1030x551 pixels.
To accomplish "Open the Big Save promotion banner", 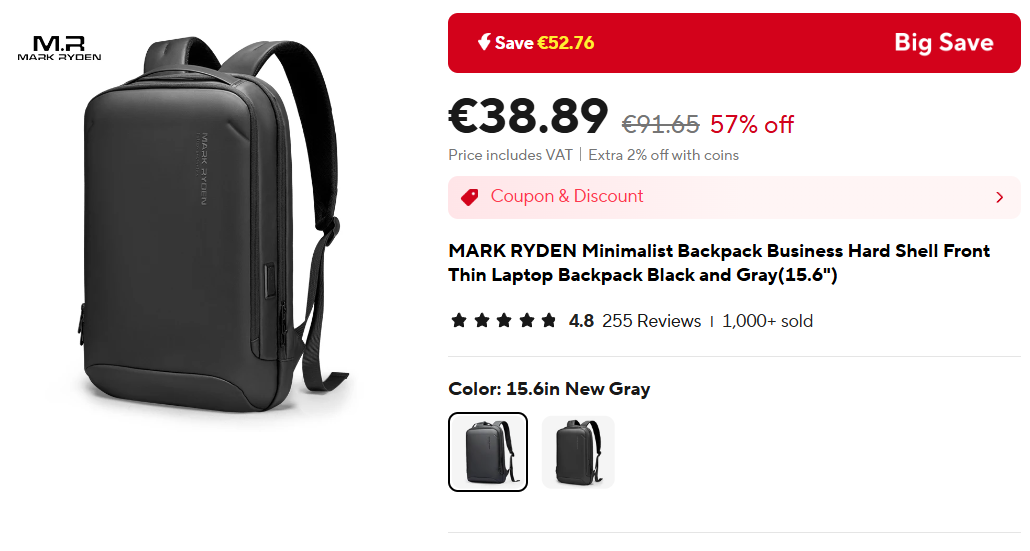I will tap(734, 43).
